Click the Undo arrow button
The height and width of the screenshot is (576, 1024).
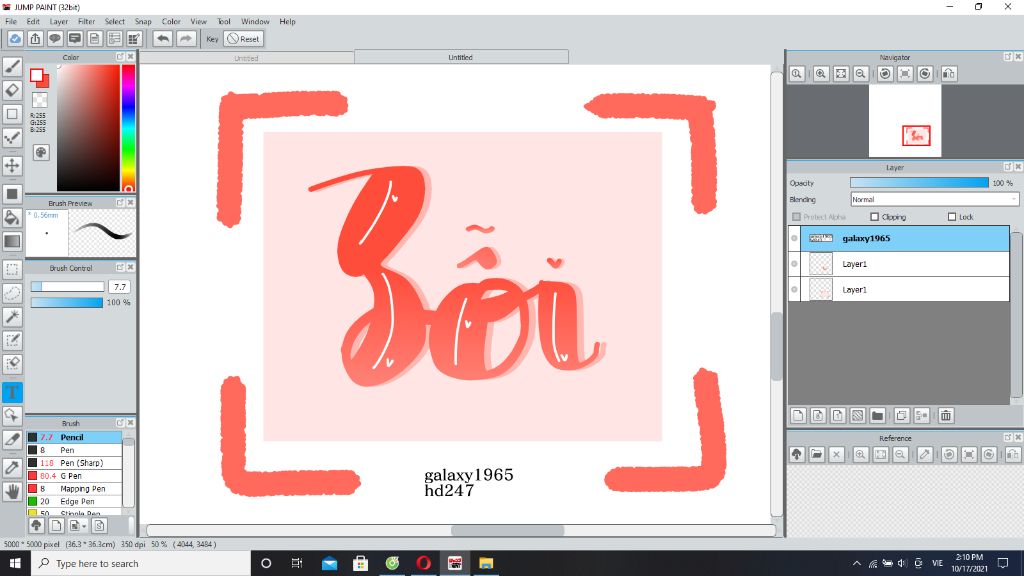163,39
